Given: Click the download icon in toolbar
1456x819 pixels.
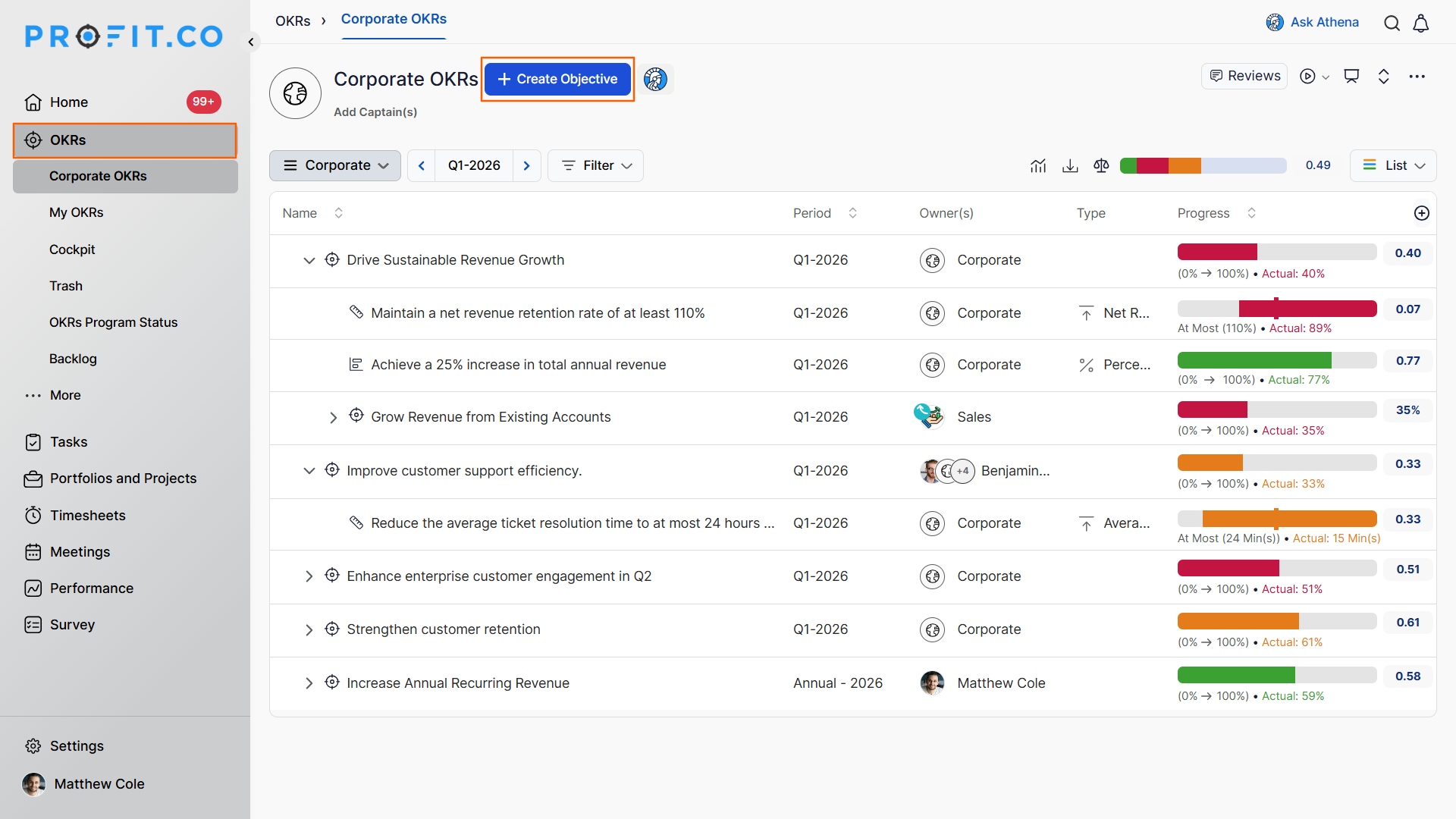Looking at the screenshot, I should [x=1070, y=165].
